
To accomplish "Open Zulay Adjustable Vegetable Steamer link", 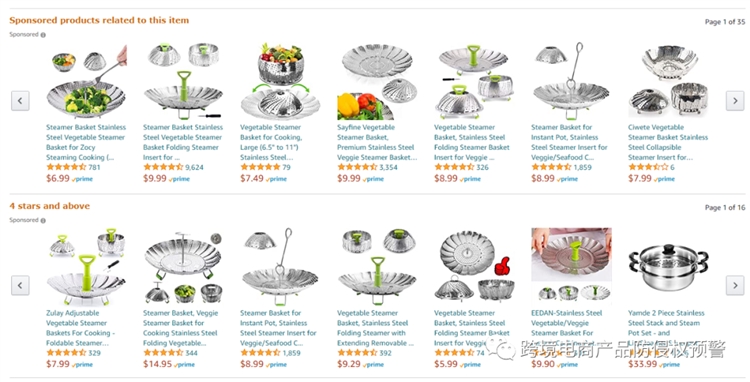I will 80,328.
